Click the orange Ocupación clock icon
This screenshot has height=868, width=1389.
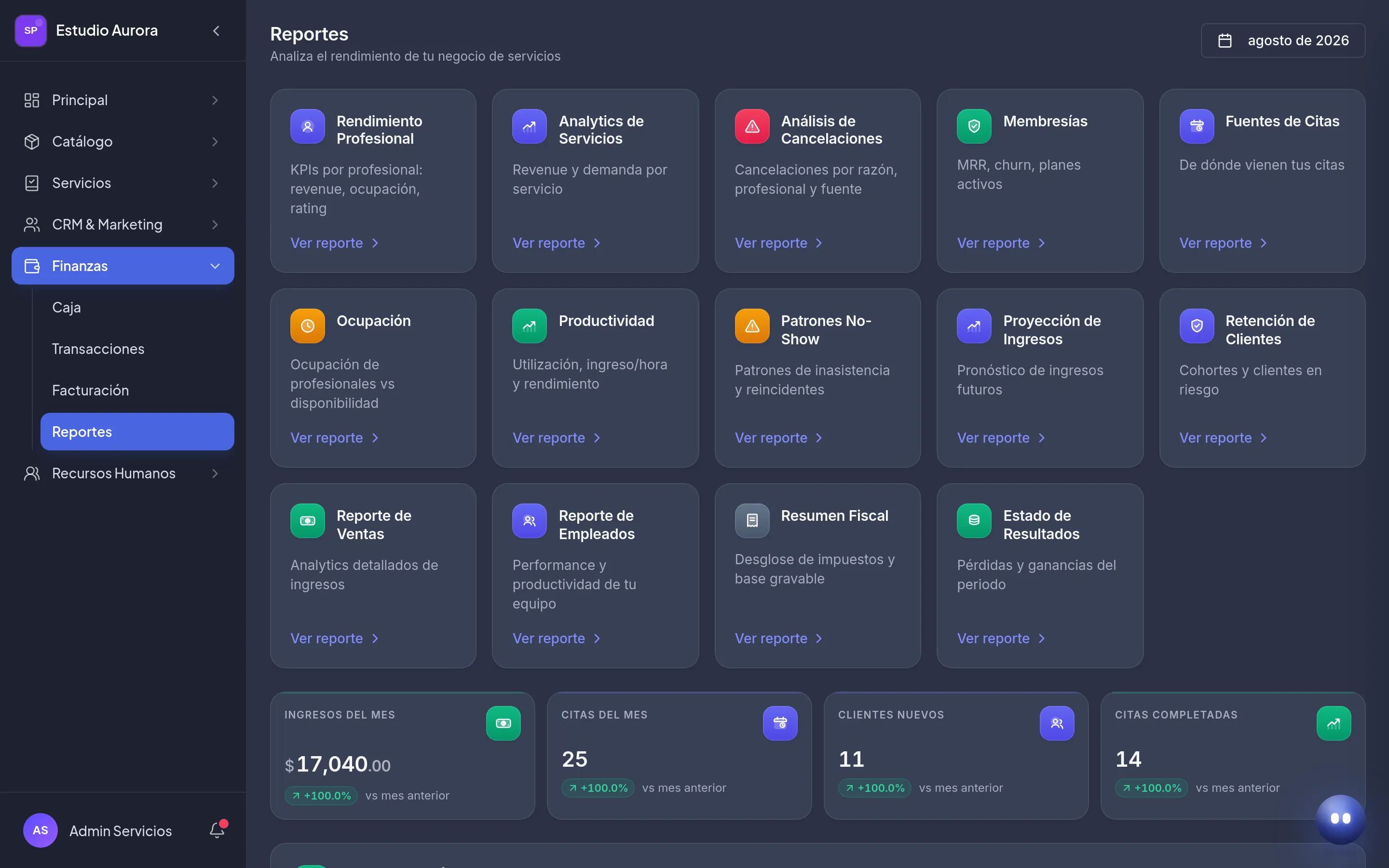point(307,326)
